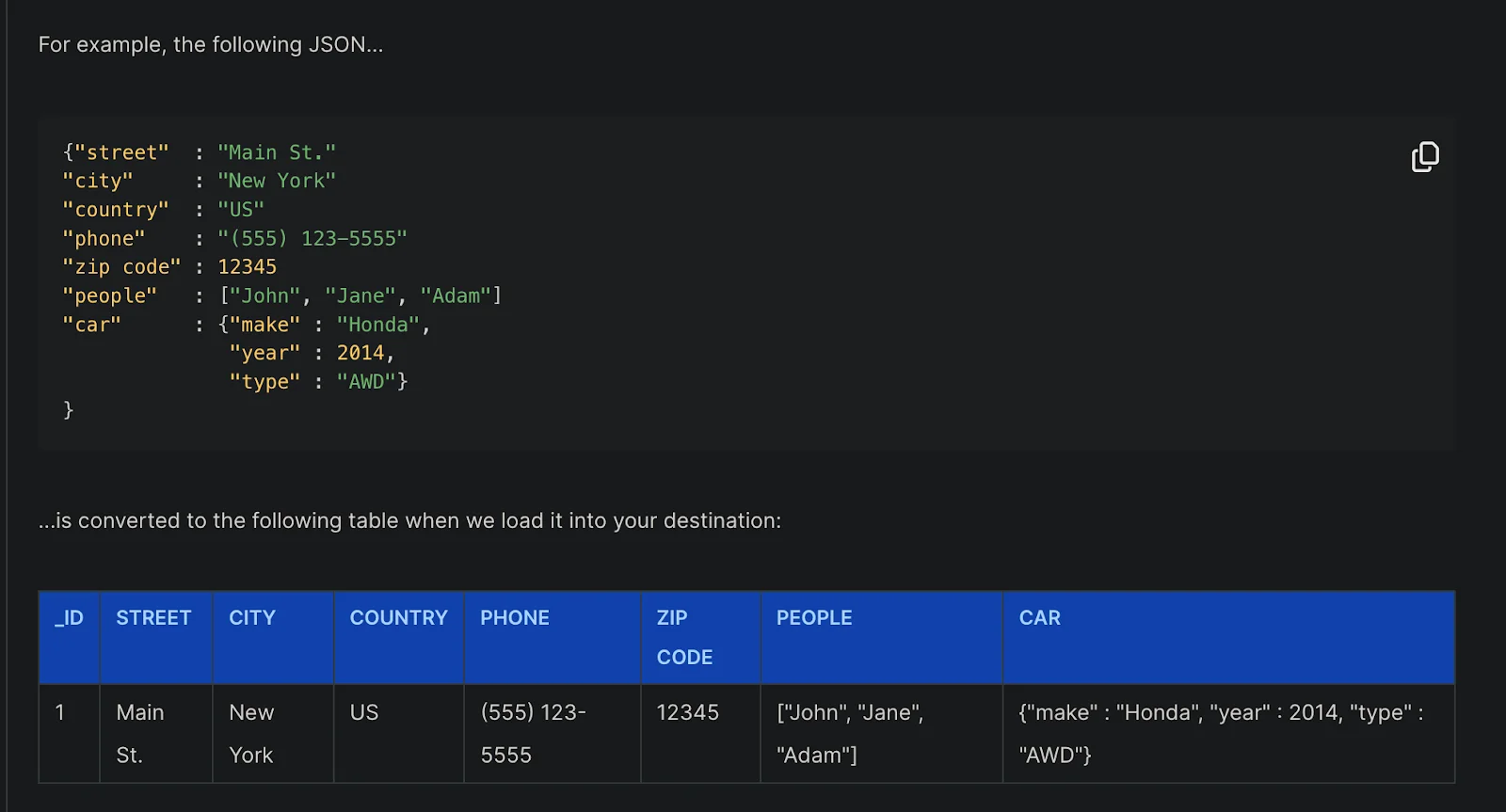
Task: Click the row ID 1 cell
Action: 60,713
